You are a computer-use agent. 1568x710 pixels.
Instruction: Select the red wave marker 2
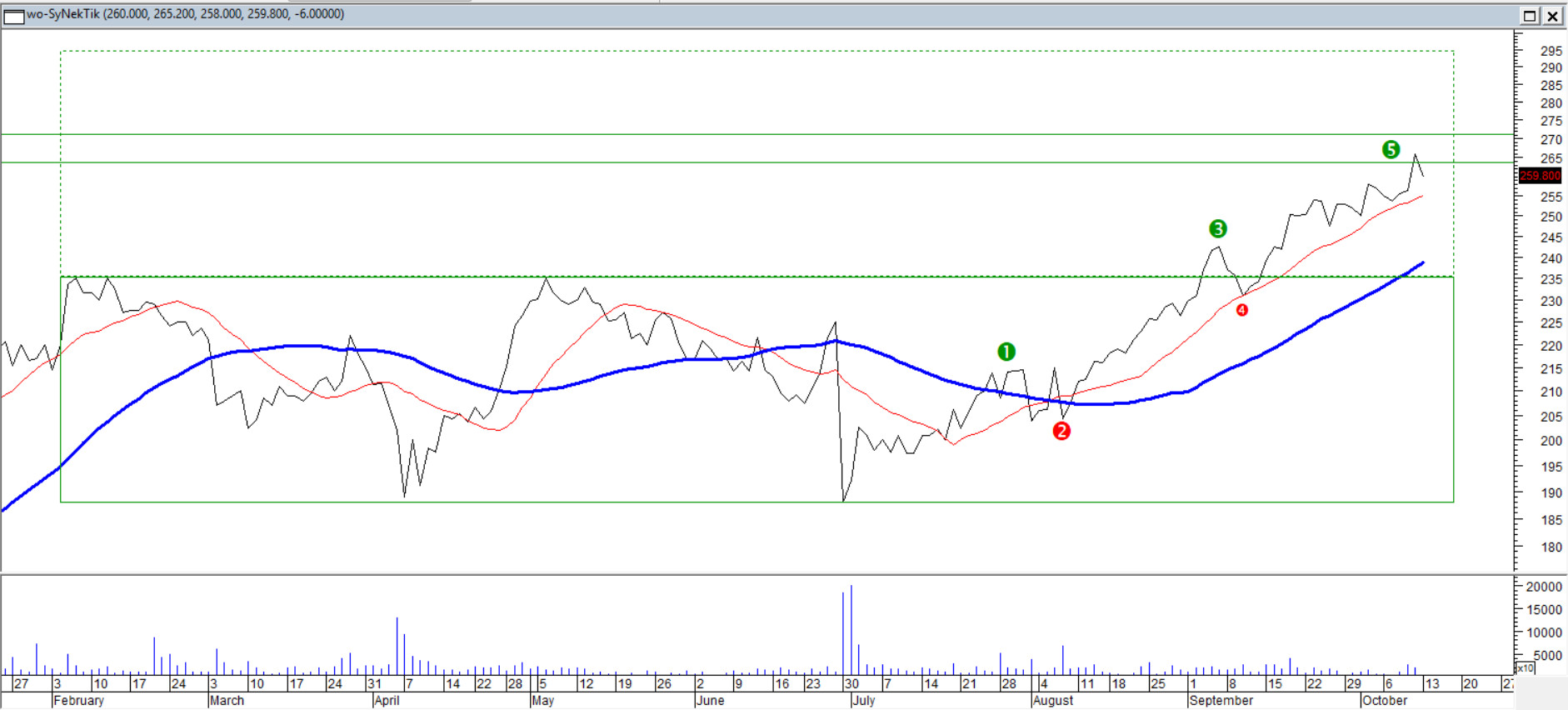tap(1061, 431)
